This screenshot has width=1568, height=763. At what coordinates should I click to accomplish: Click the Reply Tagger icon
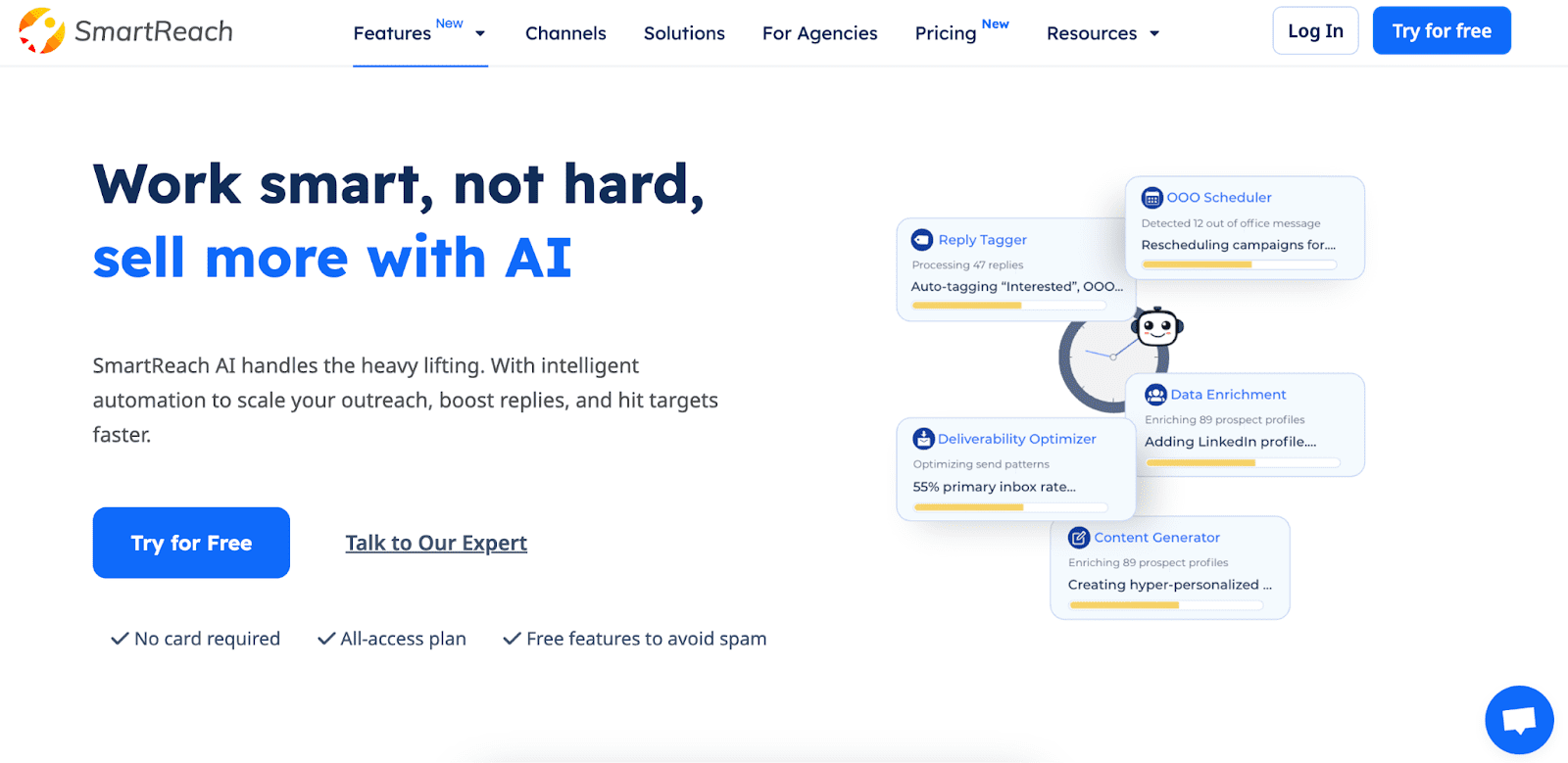922,240
